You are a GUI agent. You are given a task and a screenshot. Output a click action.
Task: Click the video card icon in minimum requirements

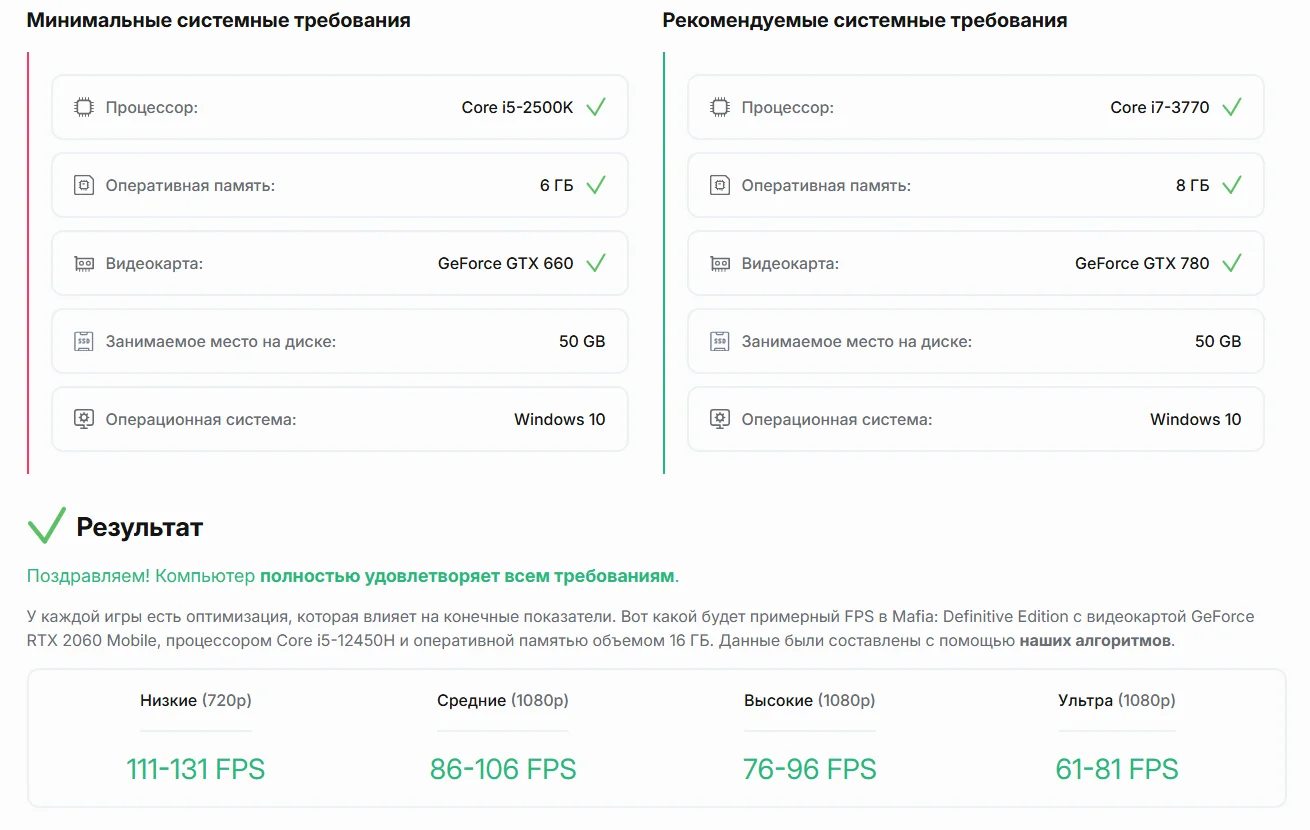pos(84,263)
